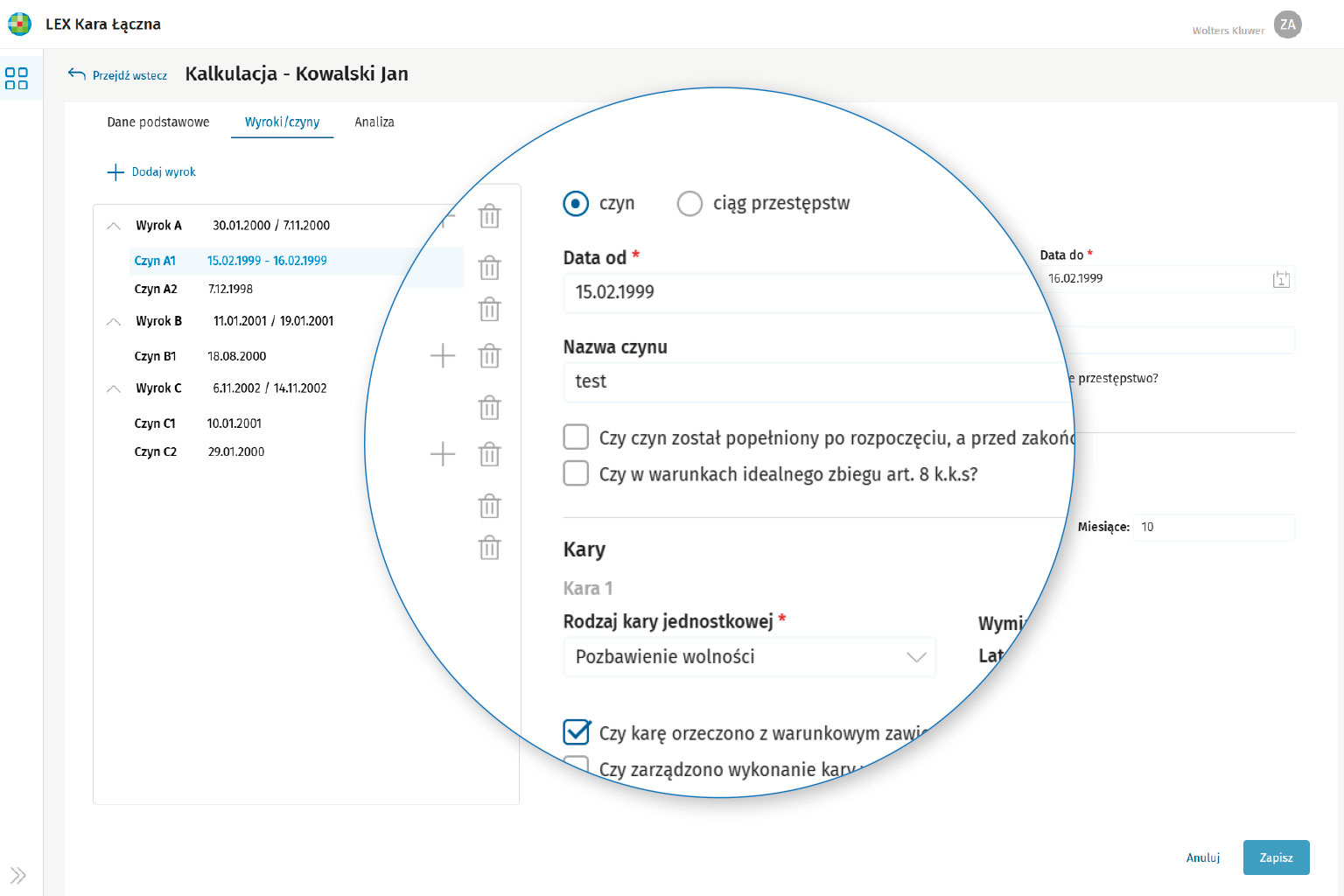Click the plus icon beside Czyn B1
Image resolution: width=1344 pixels, height=896 pixels.
[x=443, y=356]
